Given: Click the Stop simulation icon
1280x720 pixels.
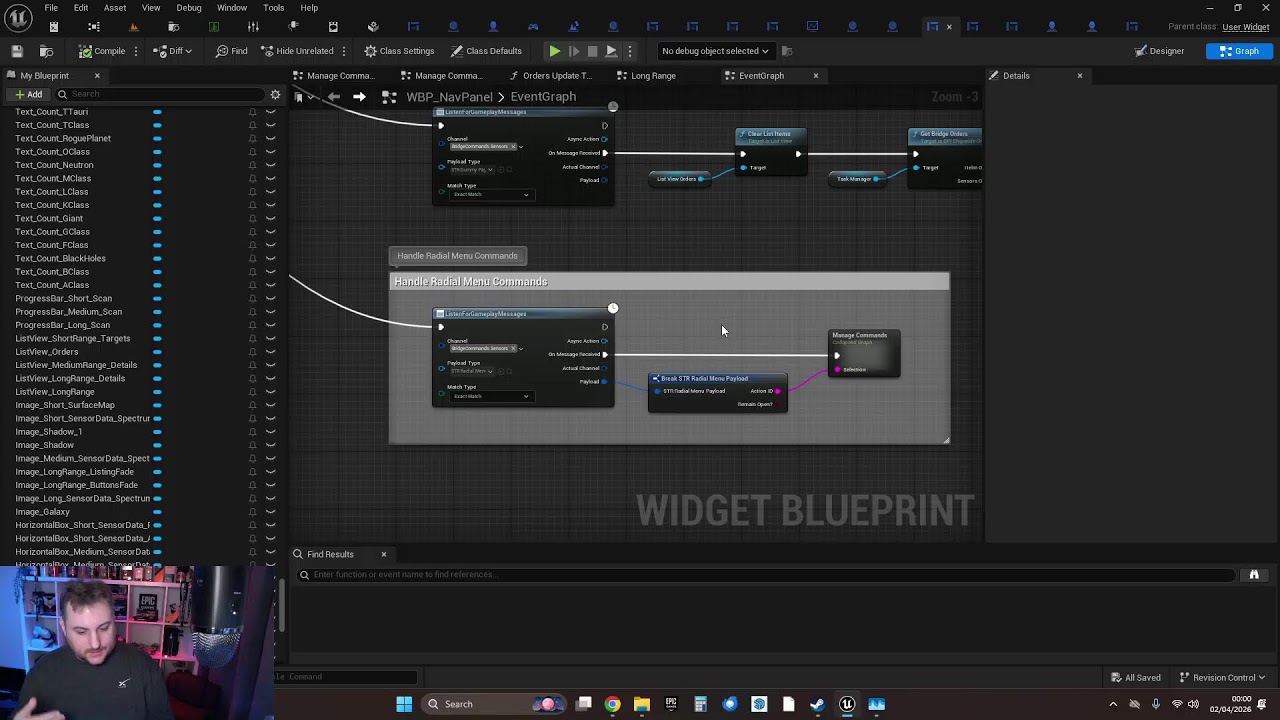Looking at the screenshot, I should [592, 51].
